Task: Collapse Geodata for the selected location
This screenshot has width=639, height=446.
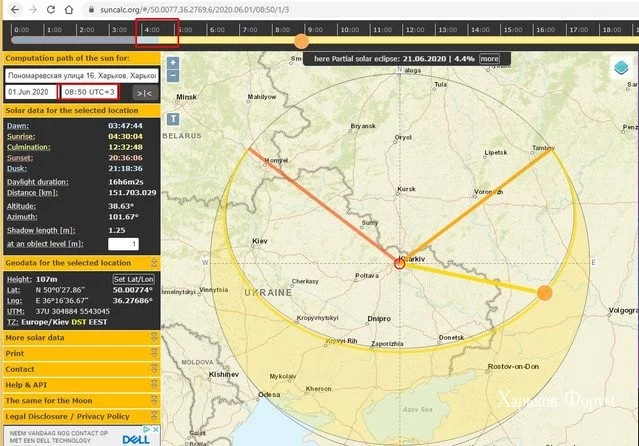Action: click(x=80, y=262)
